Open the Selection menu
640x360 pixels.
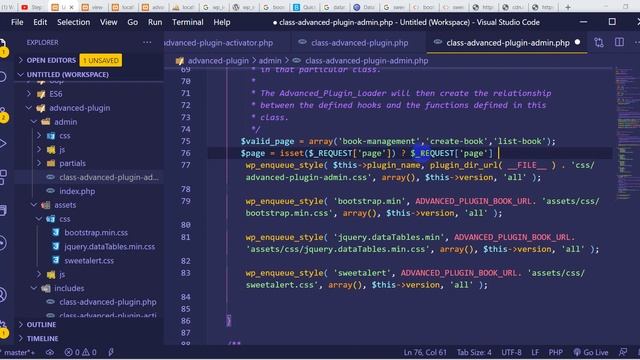click(73, 22)
